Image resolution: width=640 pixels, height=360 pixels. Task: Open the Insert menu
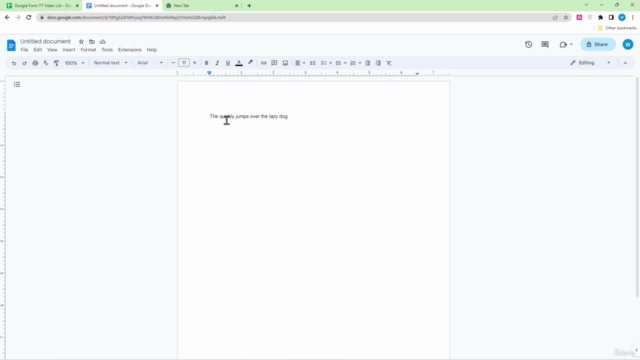coord(69,50)
